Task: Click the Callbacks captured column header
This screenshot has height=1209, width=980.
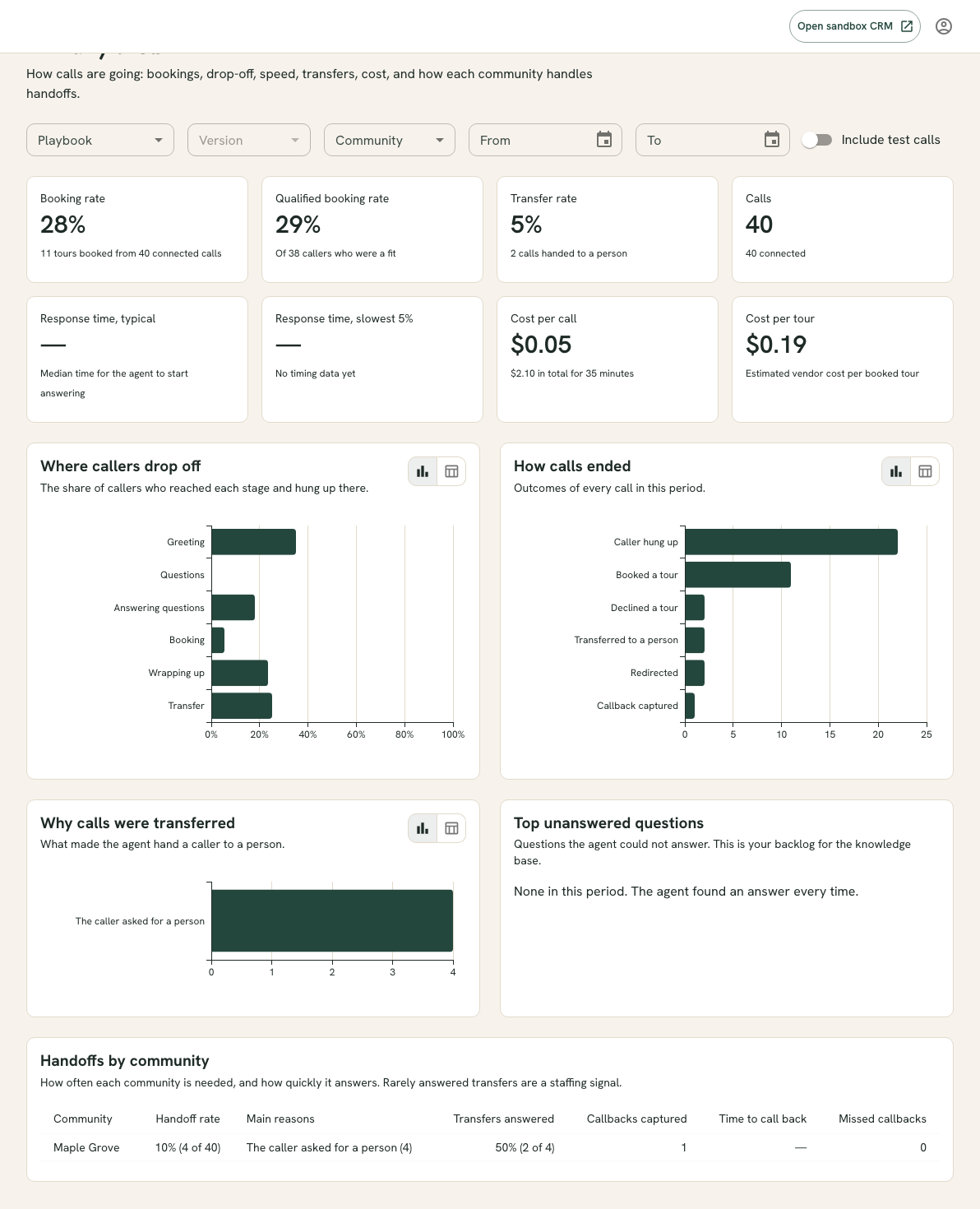Action: [637, 1119]
